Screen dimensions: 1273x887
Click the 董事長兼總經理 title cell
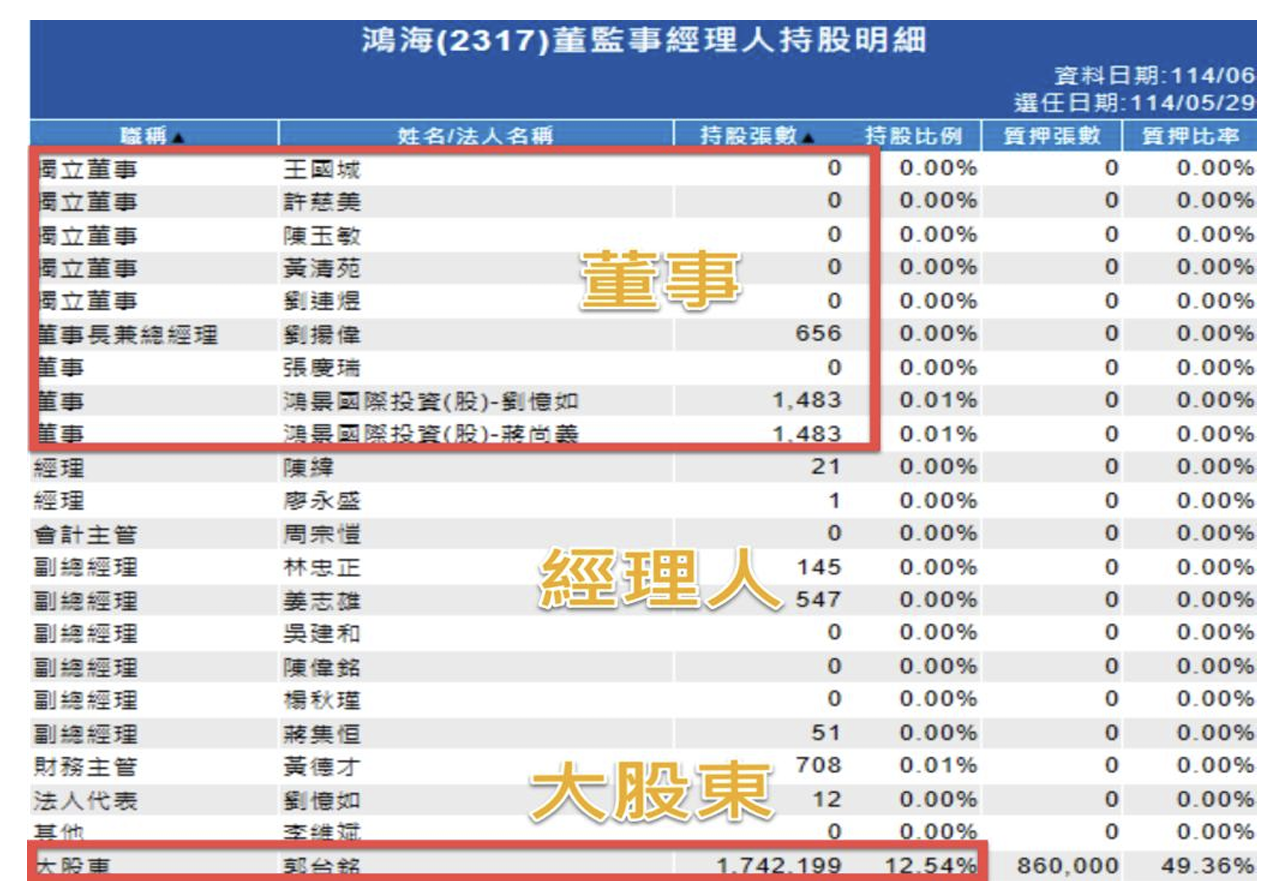pyautogui.click(x=127, y=334)
